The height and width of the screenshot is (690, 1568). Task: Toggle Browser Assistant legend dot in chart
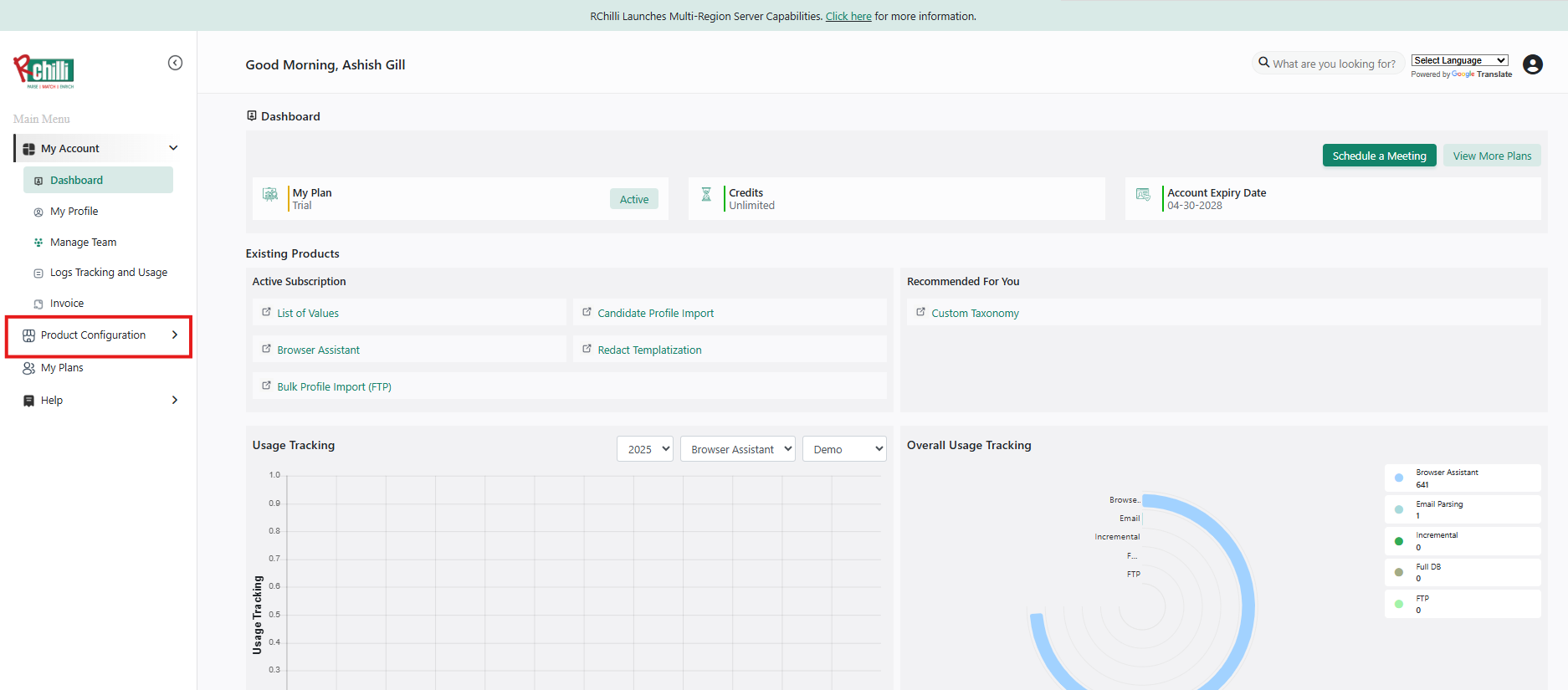click(x=1399, y=478)
